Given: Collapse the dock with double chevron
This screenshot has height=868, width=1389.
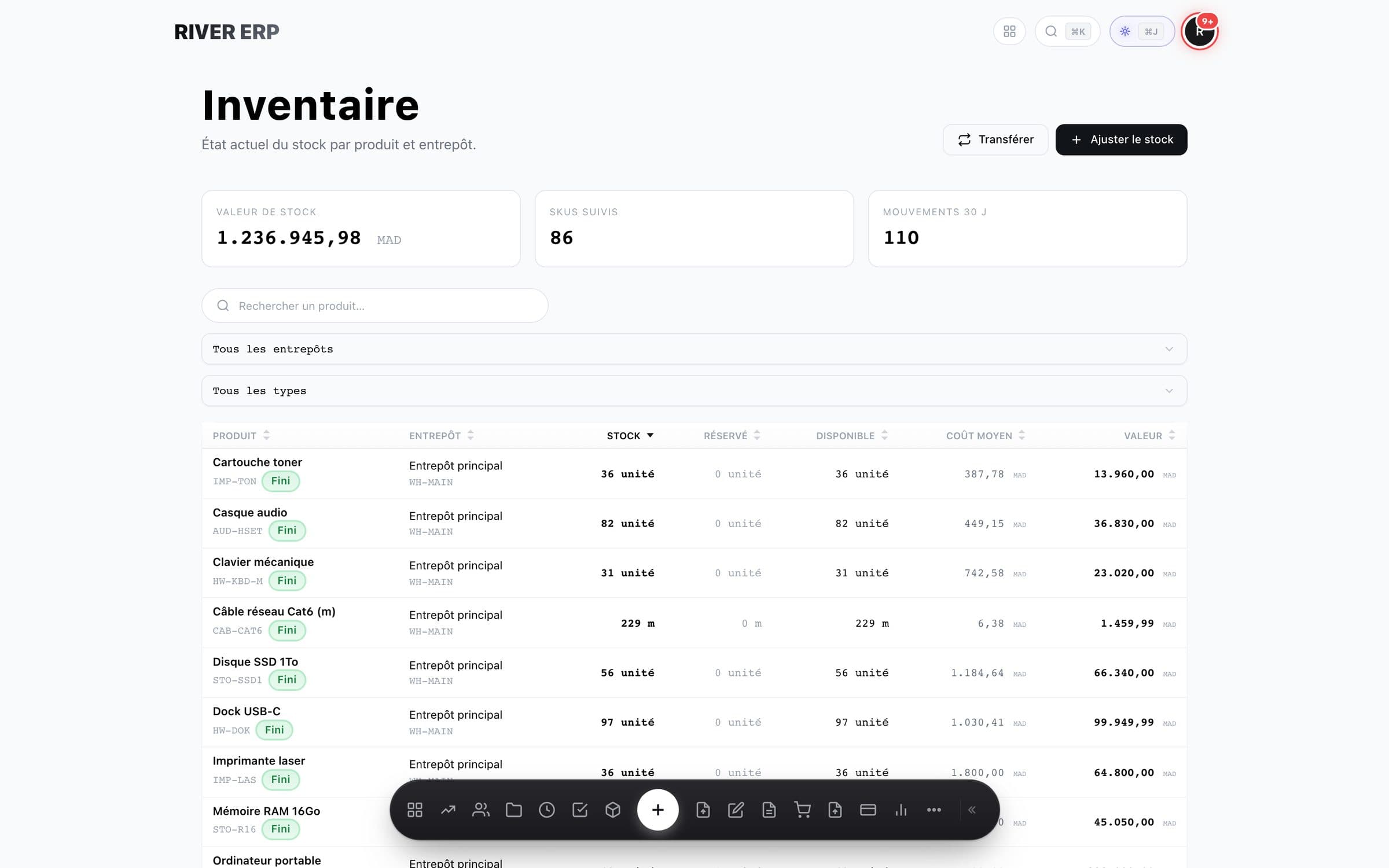Looking at the screenshot, I should click(x=972, y=810).
